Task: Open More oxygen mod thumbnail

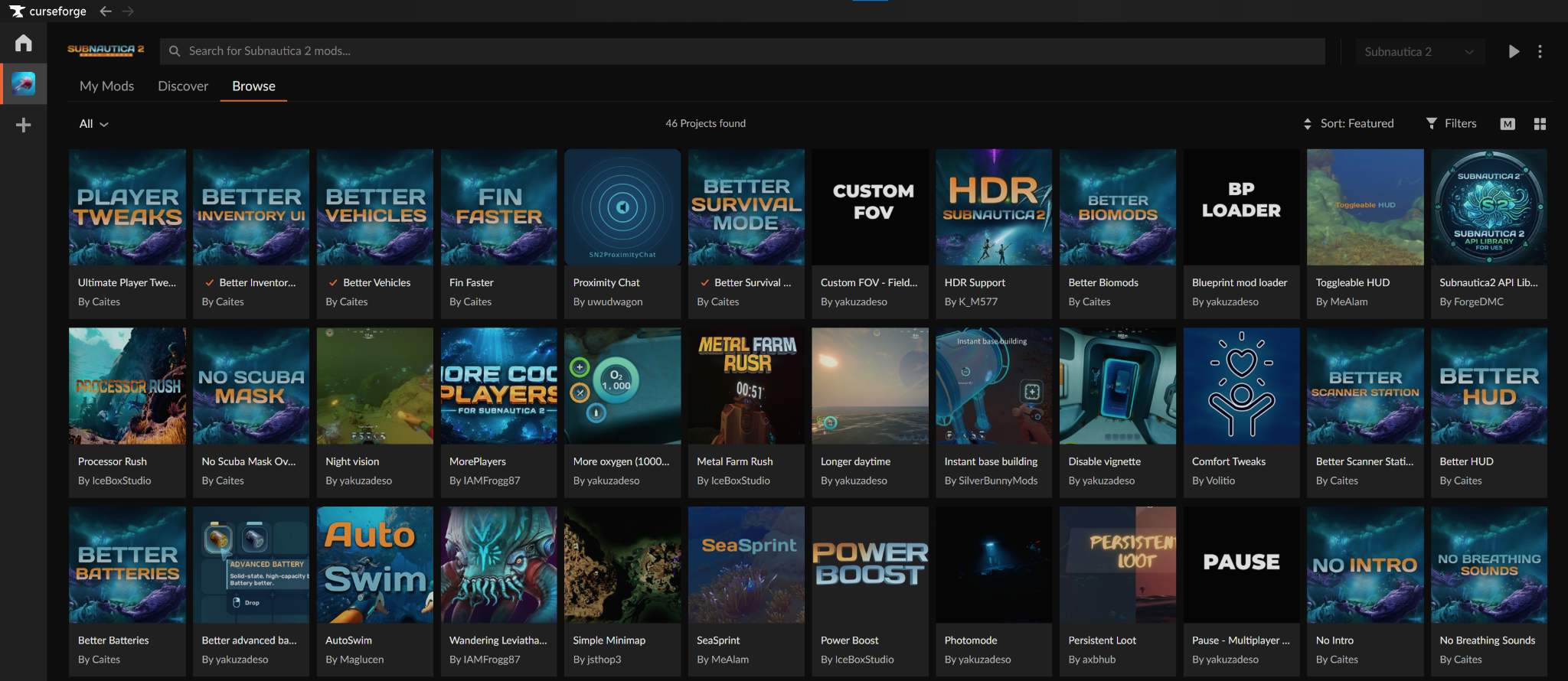Action: tap(622, 386)
